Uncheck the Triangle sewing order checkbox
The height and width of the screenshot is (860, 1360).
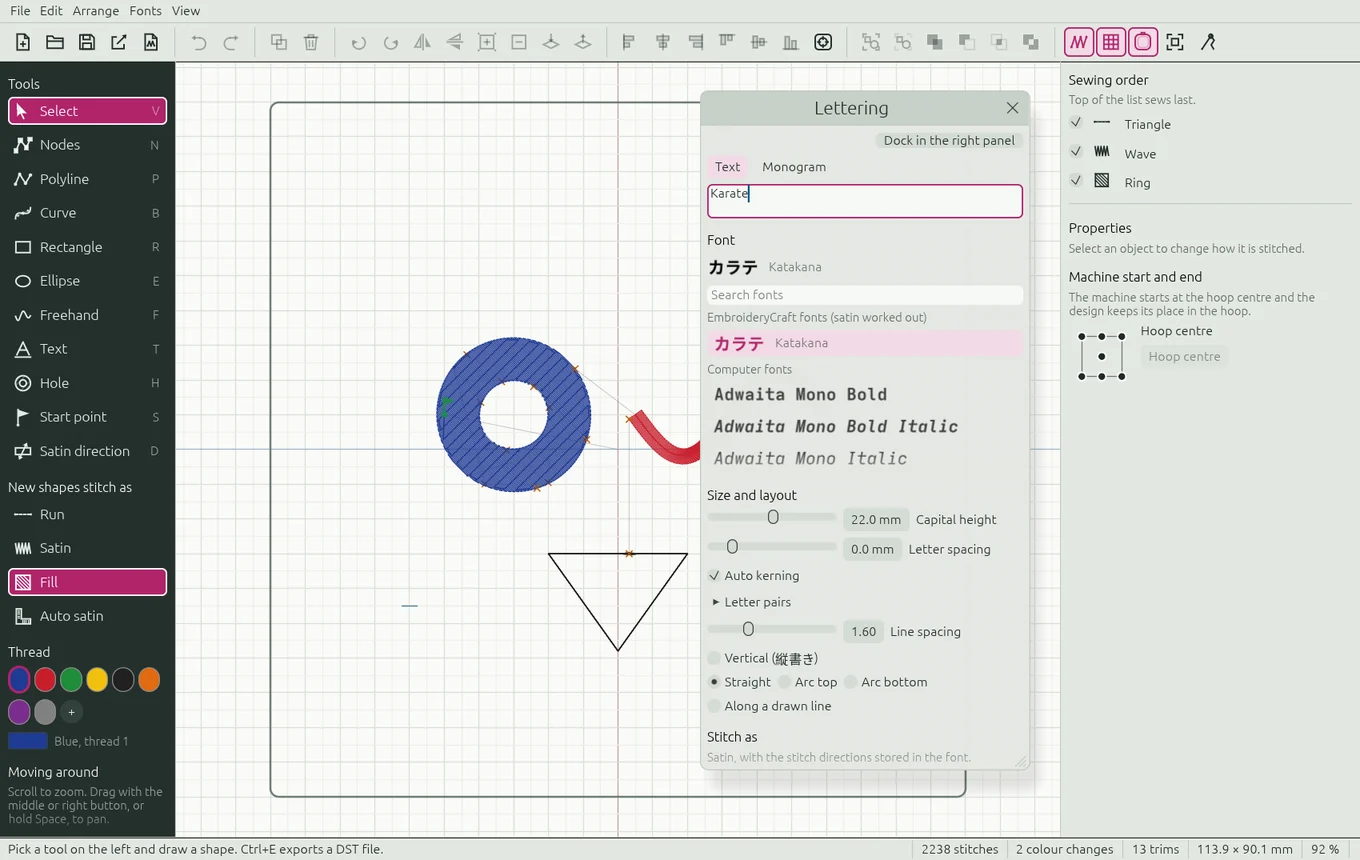(1076, 122)
